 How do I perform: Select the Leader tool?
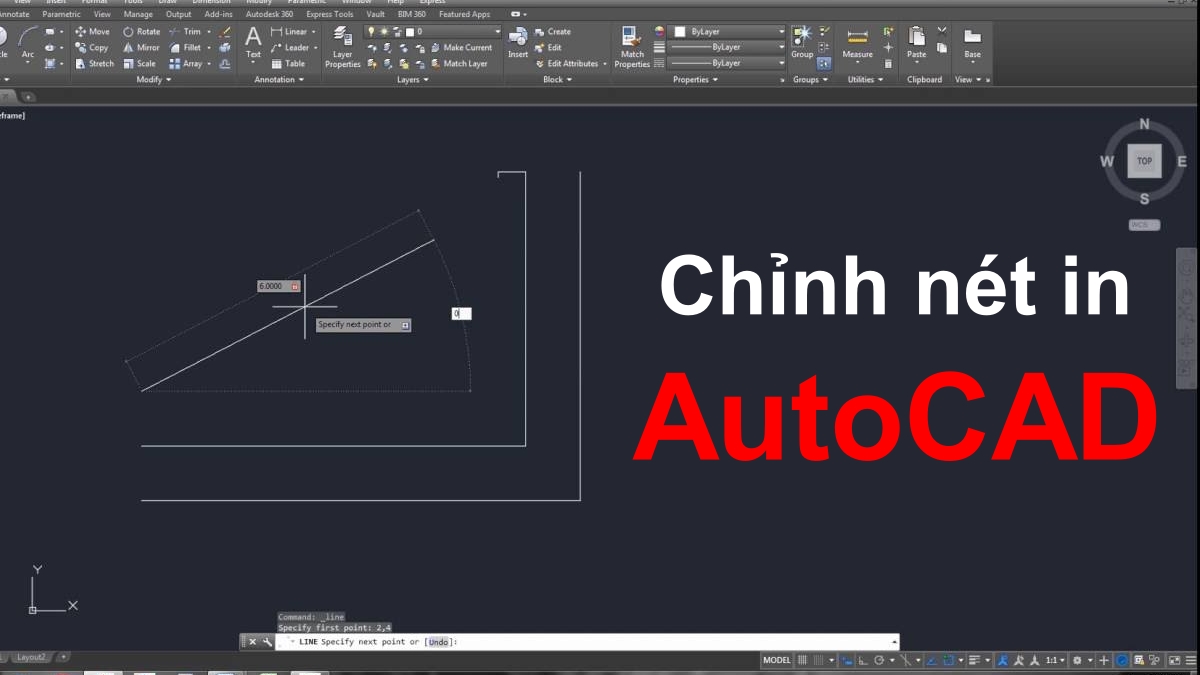click(291, 47)
